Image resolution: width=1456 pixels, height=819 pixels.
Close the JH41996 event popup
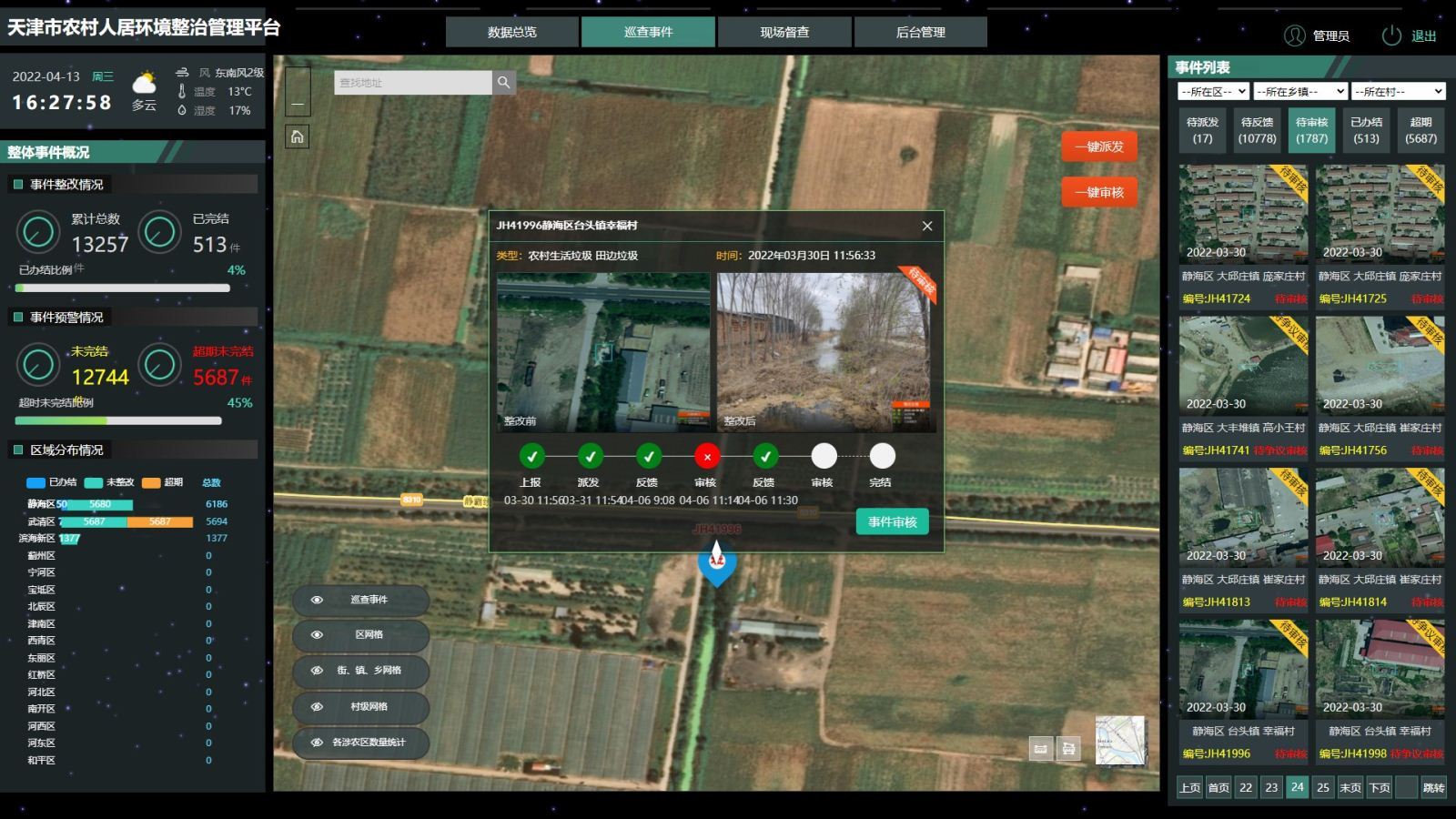coord(926,226)
